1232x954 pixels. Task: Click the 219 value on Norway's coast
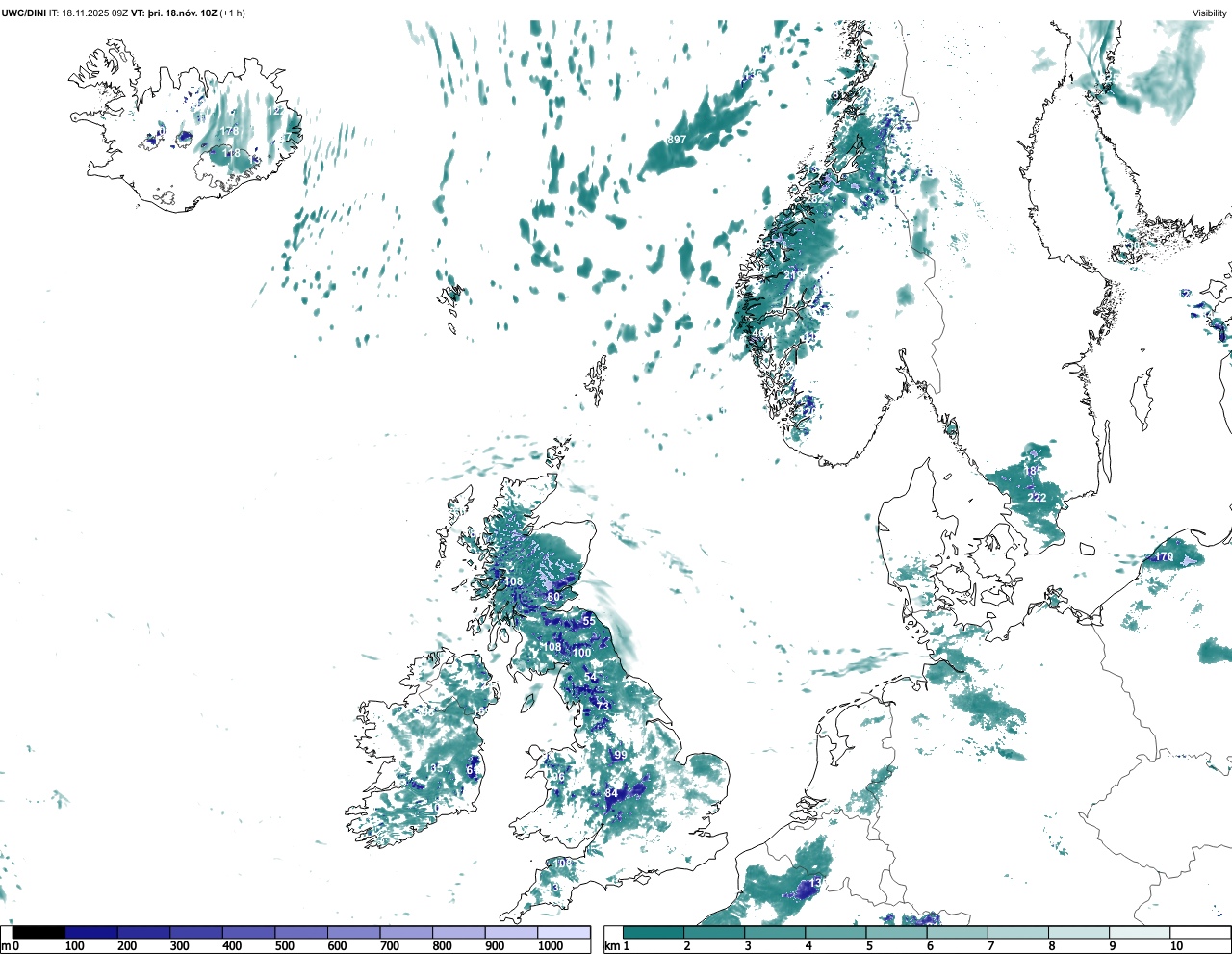pos(794,275)
